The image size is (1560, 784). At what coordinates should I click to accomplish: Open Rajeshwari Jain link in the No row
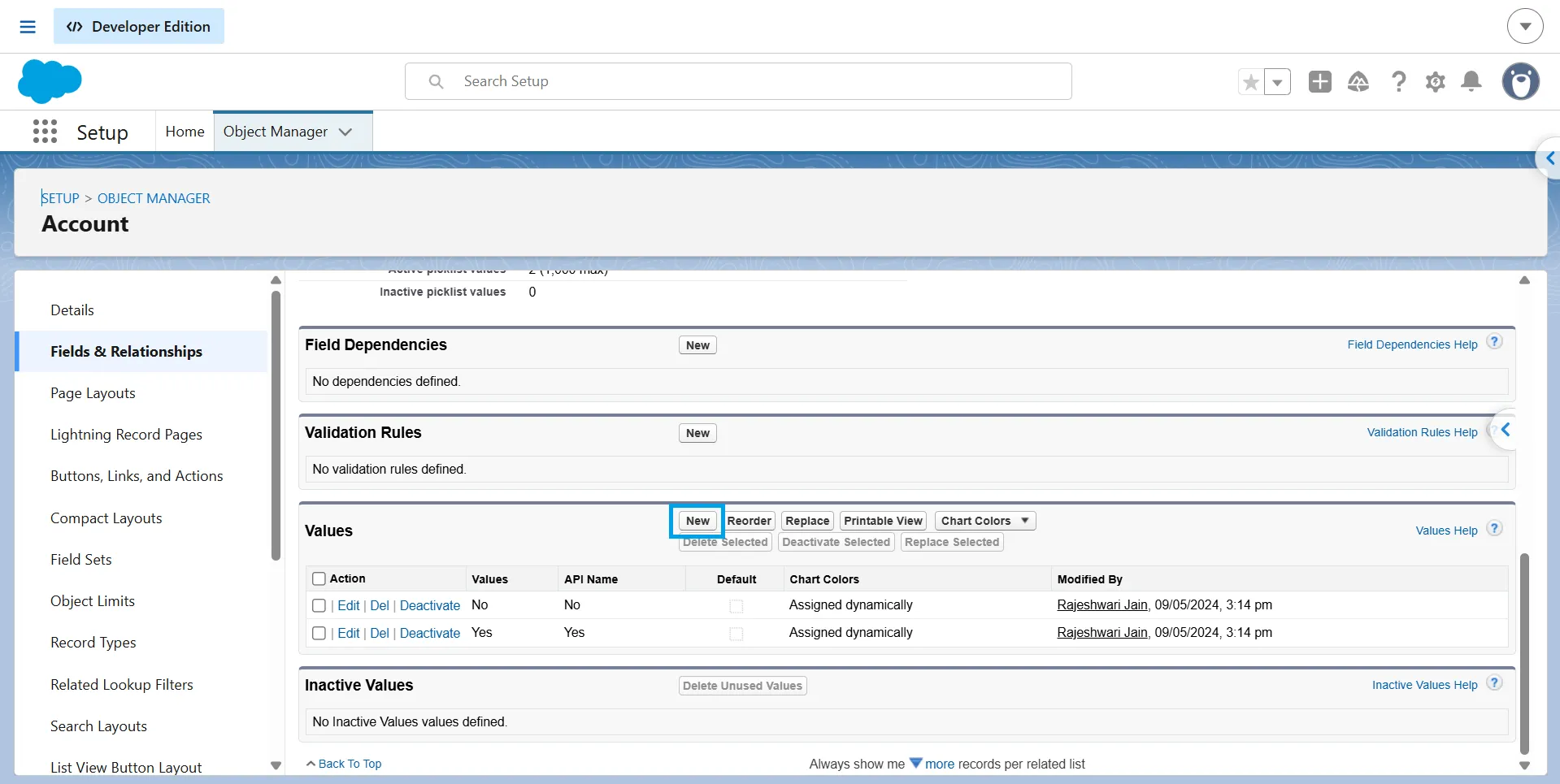1102,605
